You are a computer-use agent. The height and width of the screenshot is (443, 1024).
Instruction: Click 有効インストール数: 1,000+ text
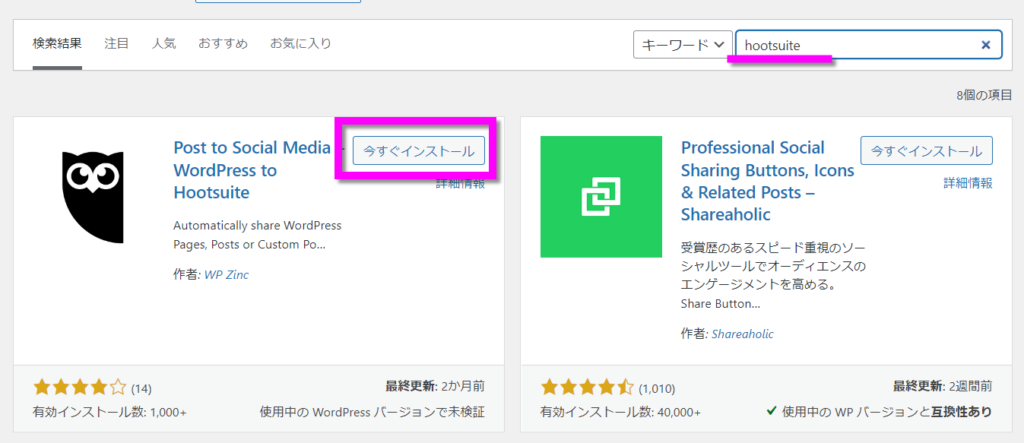(110, 413)
